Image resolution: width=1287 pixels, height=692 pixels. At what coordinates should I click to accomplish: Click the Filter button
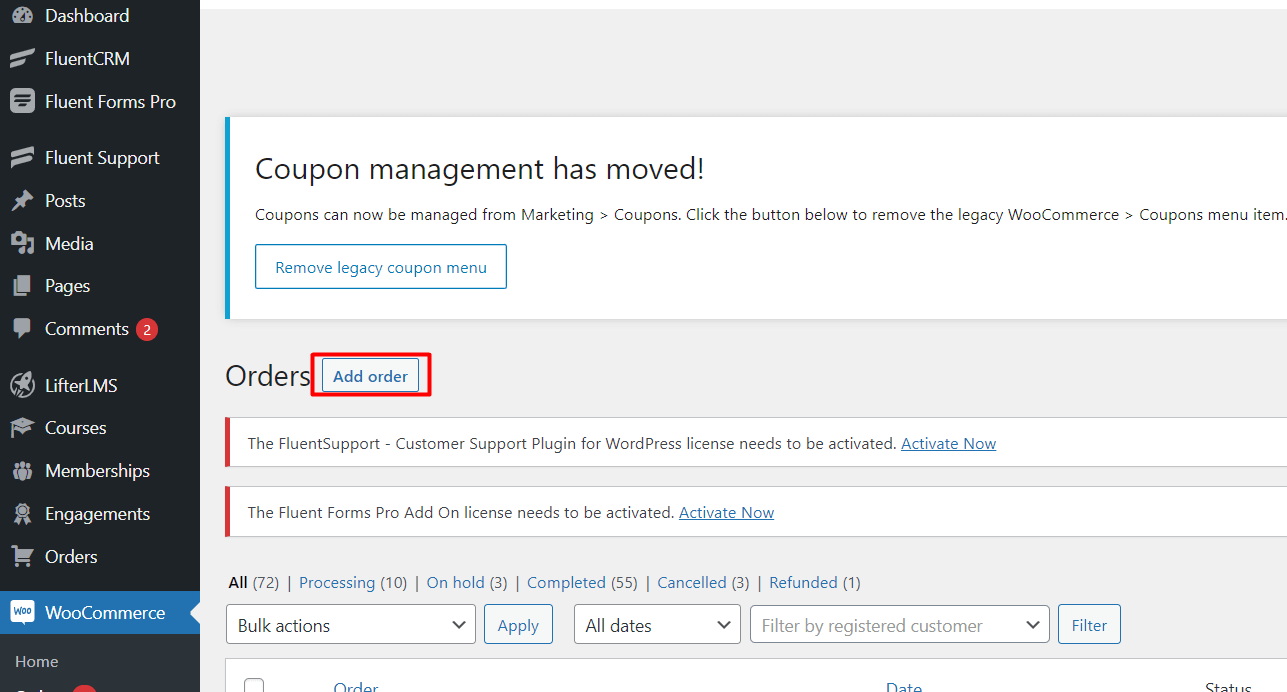click(x=1089, y=625)
